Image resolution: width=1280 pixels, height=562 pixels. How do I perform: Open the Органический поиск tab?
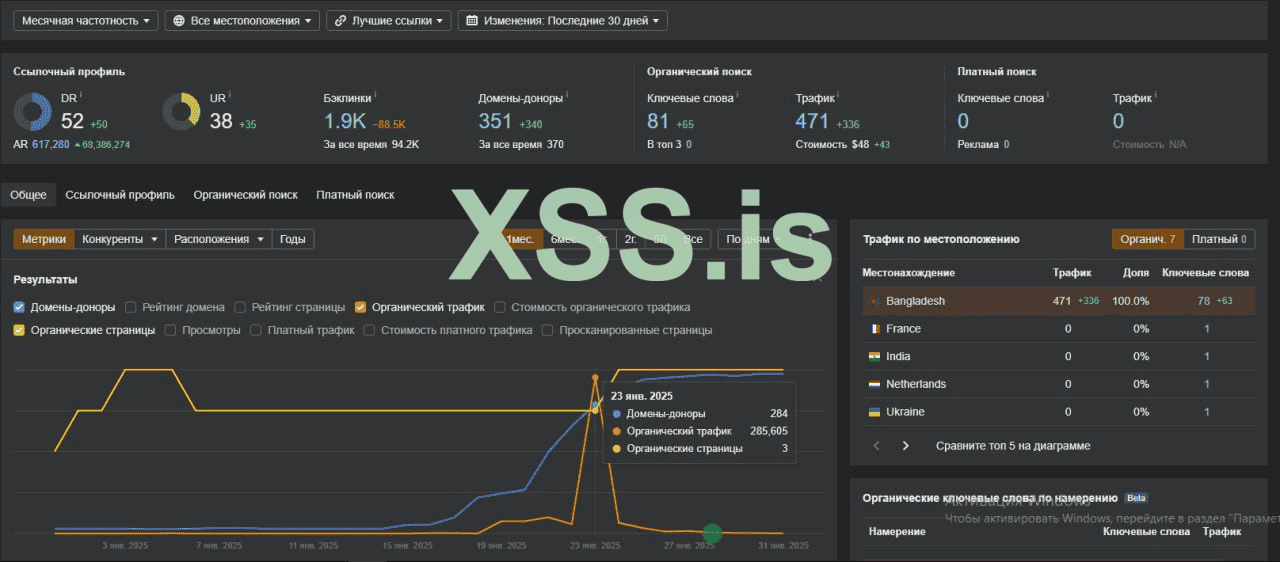click(x=245, y=195)
